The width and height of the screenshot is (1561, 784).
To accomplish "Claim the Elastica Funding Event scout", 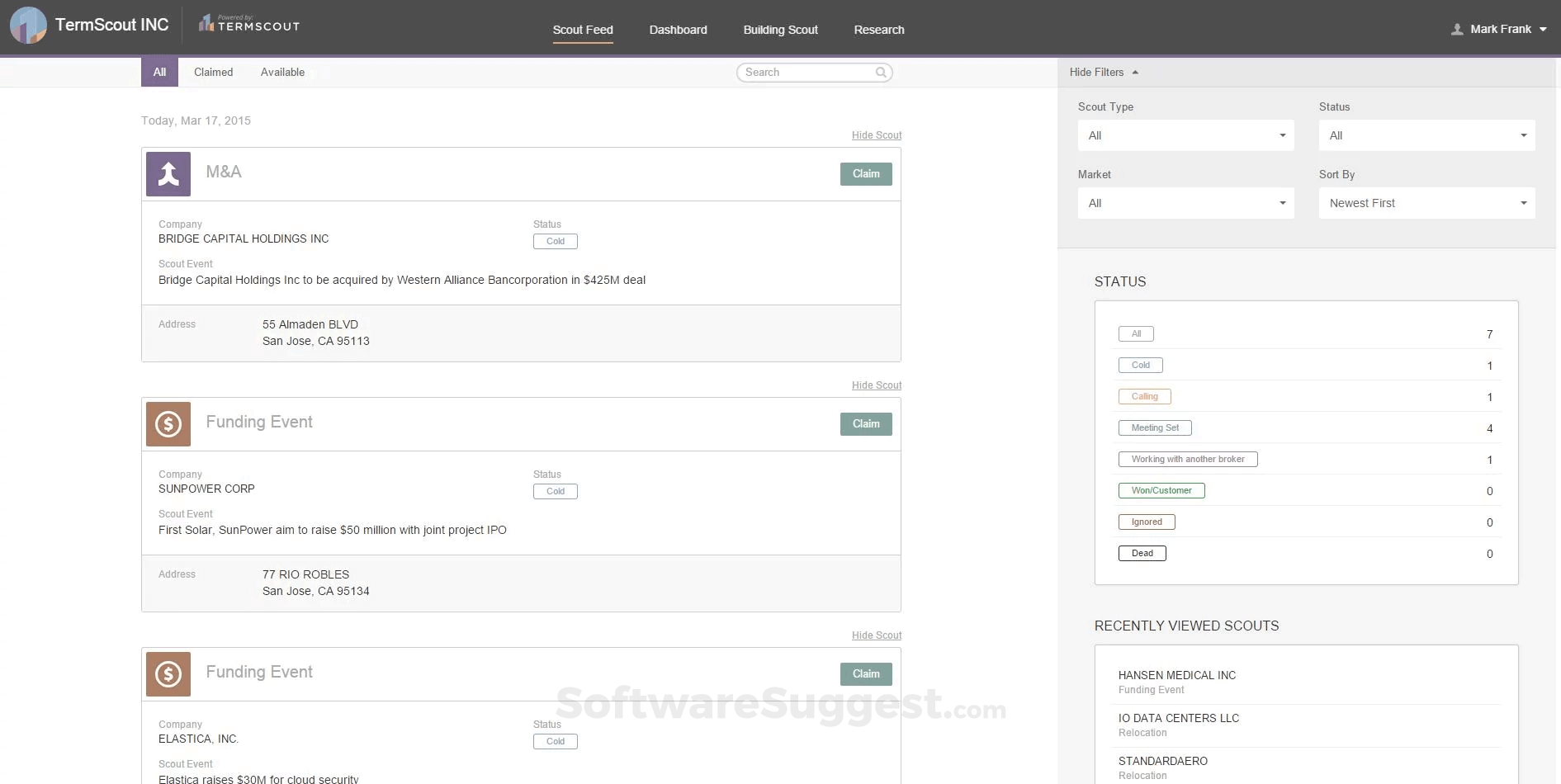I will tap(866, 674).
